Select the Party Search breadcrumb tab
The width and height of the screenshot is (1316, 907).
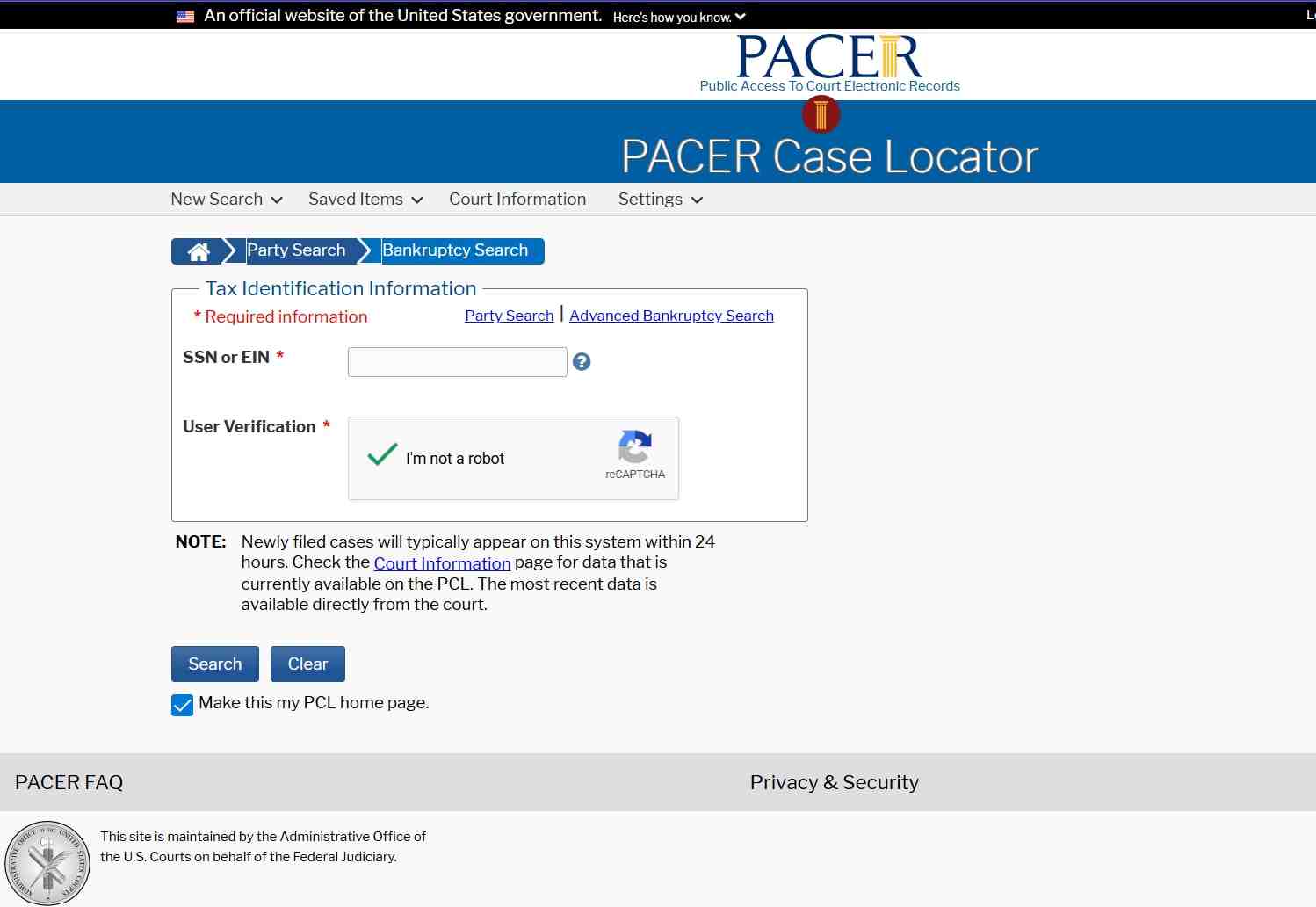296,250
